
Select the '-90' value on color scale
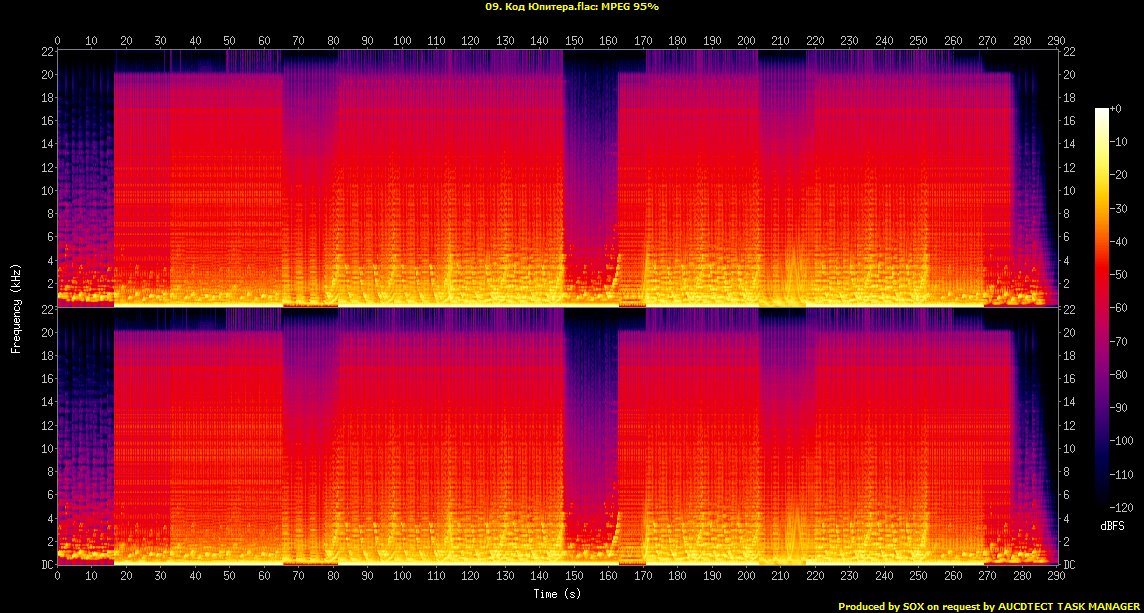click(x=1118, y=407)
